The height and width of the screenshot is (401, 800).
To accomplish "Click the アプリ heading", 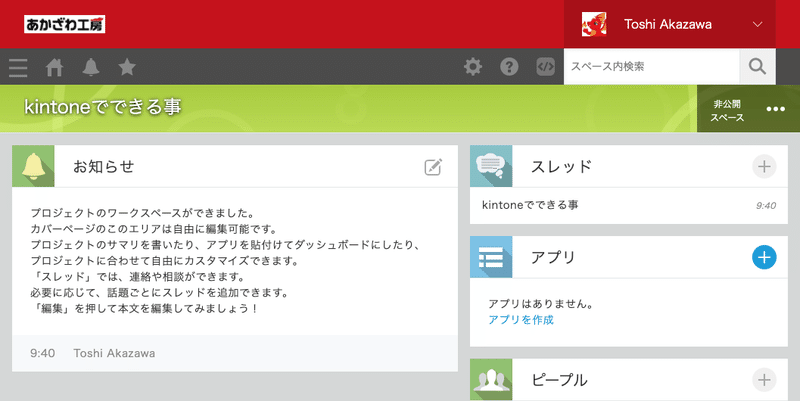I will pos(553,257).
